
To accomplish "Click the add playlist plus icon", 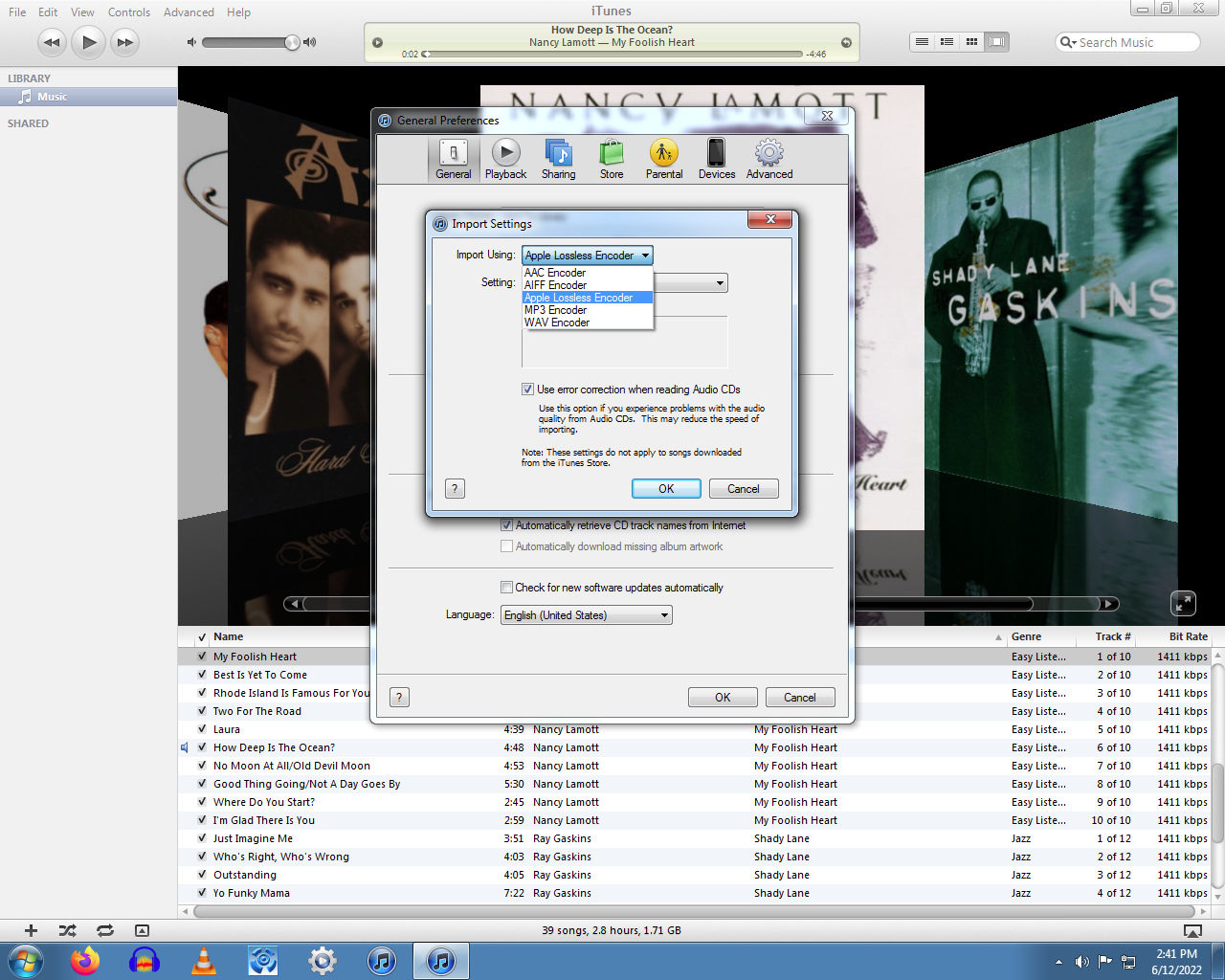I will tap(31, 930).
